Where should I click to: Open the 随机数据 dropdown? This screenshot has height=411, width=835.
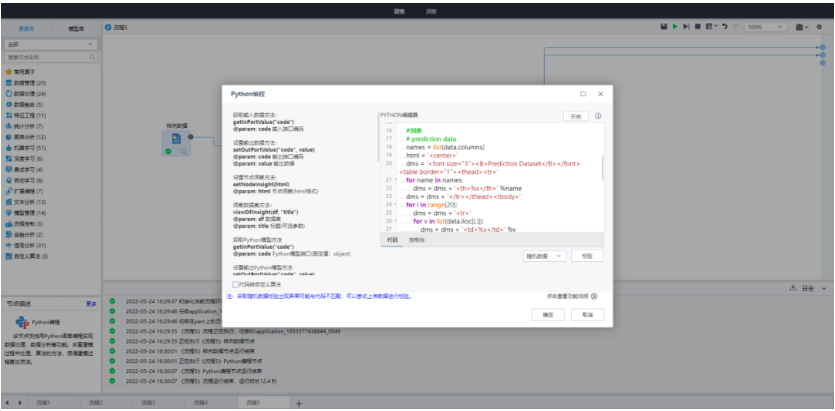pyautogui.click(x=543, y=256)
